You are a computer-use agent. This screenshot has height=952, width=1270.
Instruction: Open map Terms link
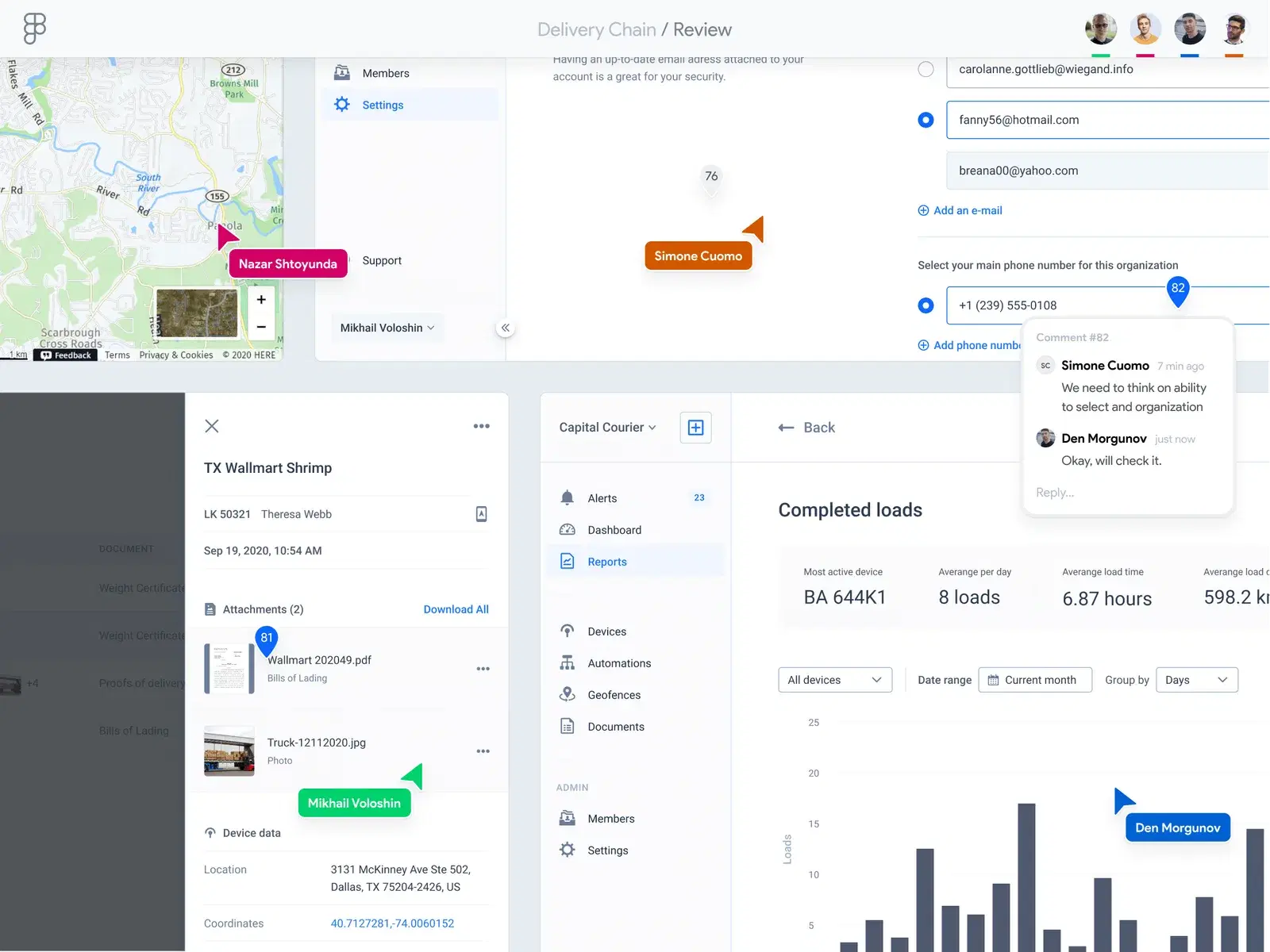117,355
